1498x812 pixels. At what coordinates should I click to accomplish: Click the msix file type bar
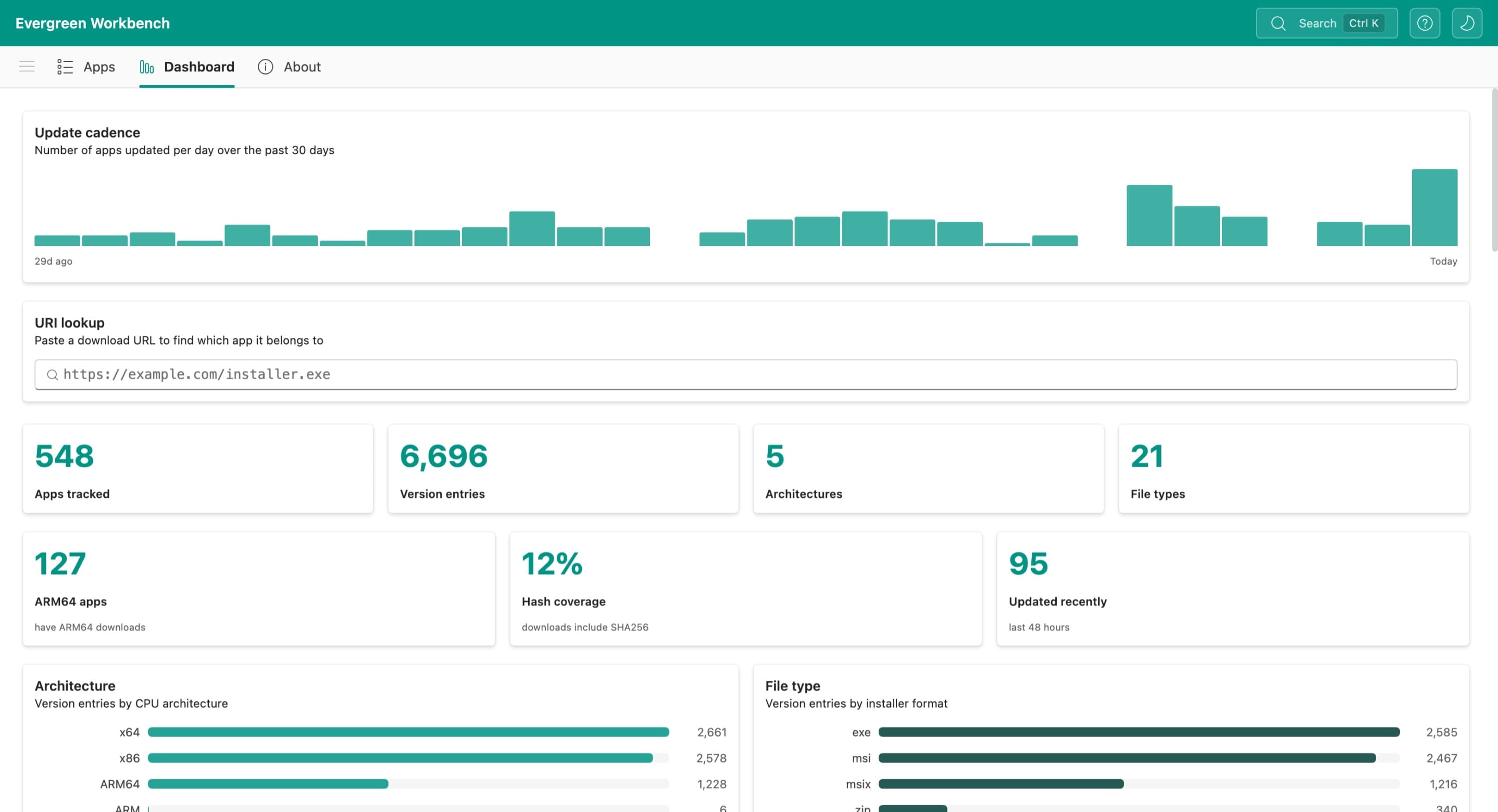(x=1002, y=784)
